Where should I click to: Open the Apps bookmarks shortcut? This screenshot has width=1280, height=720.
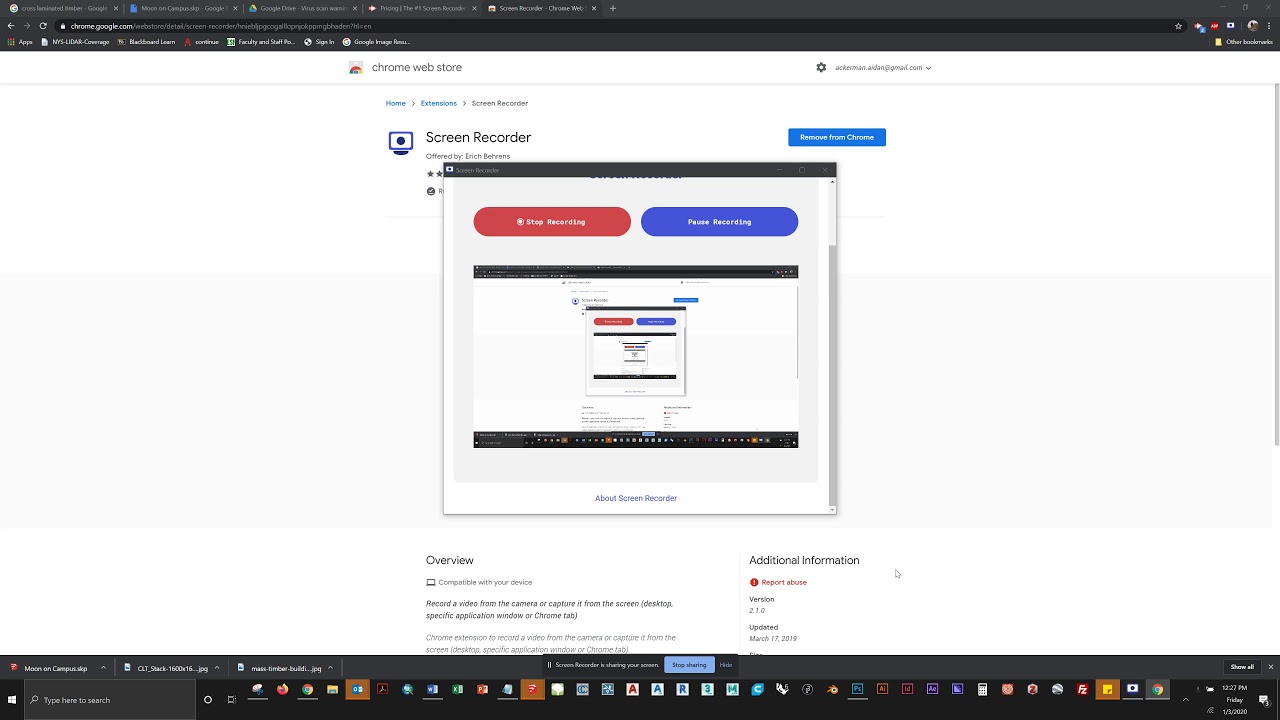click(20, 42)
